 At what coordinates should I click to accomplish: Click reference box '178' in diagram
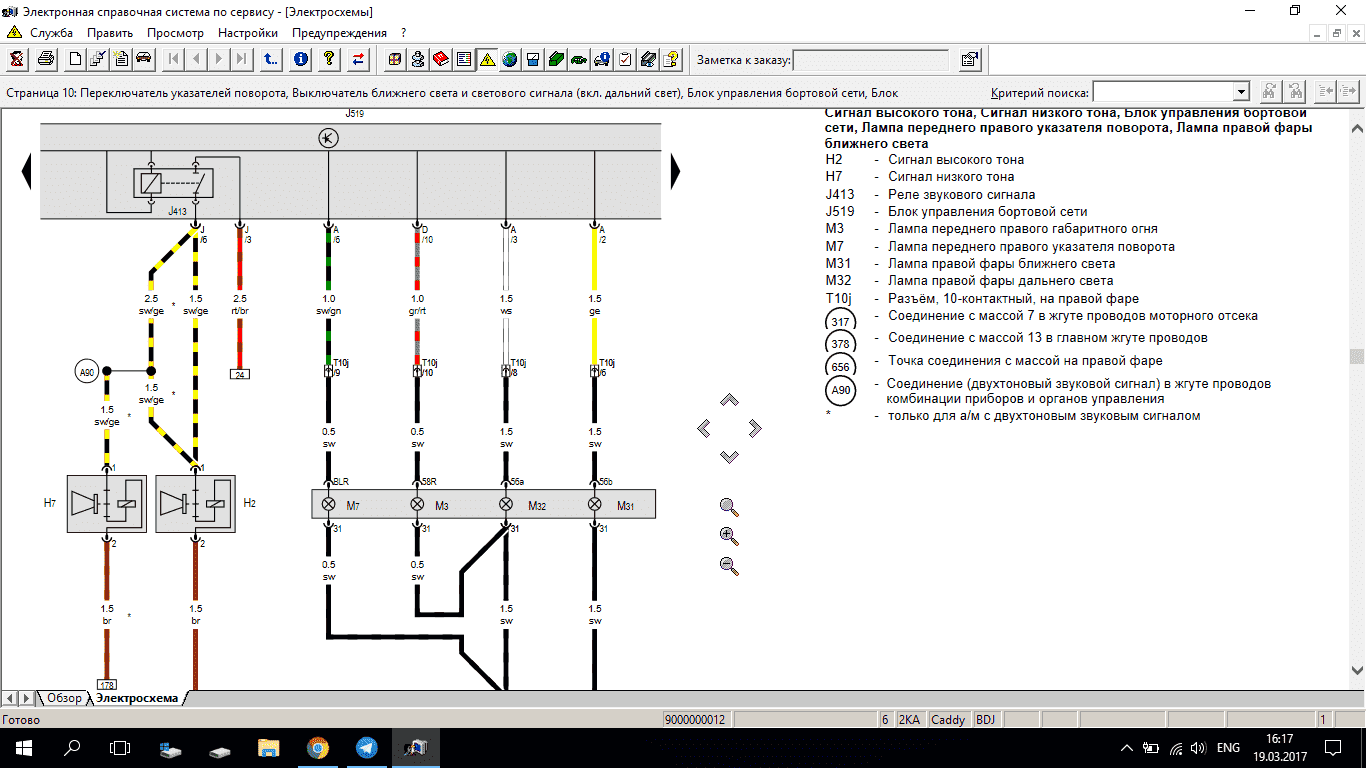click(107, 685)
